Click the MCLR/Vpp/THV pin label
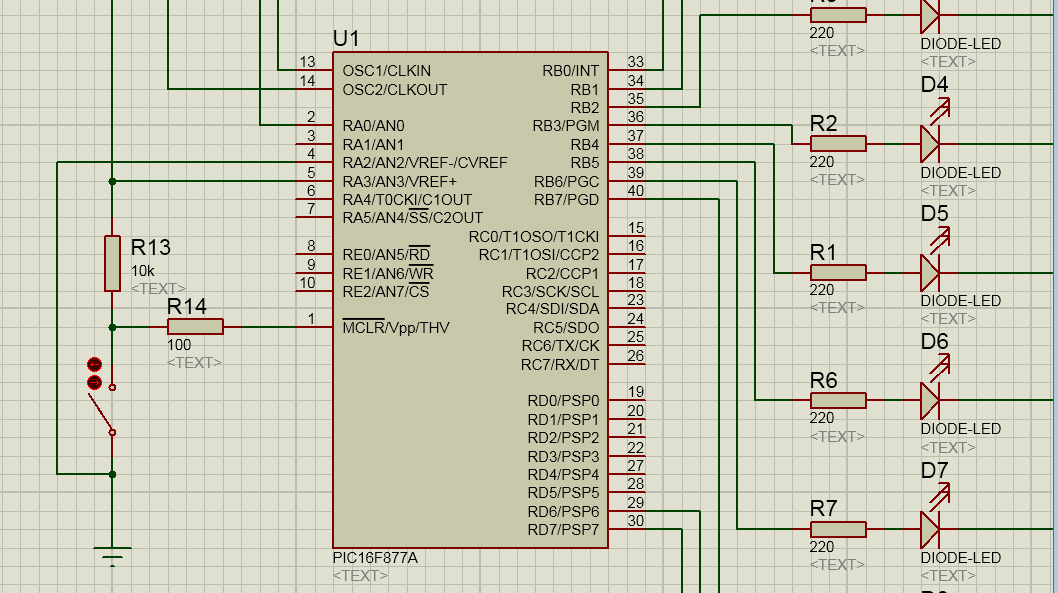This screenshot has height=593, width=1058. coord(396,327)
